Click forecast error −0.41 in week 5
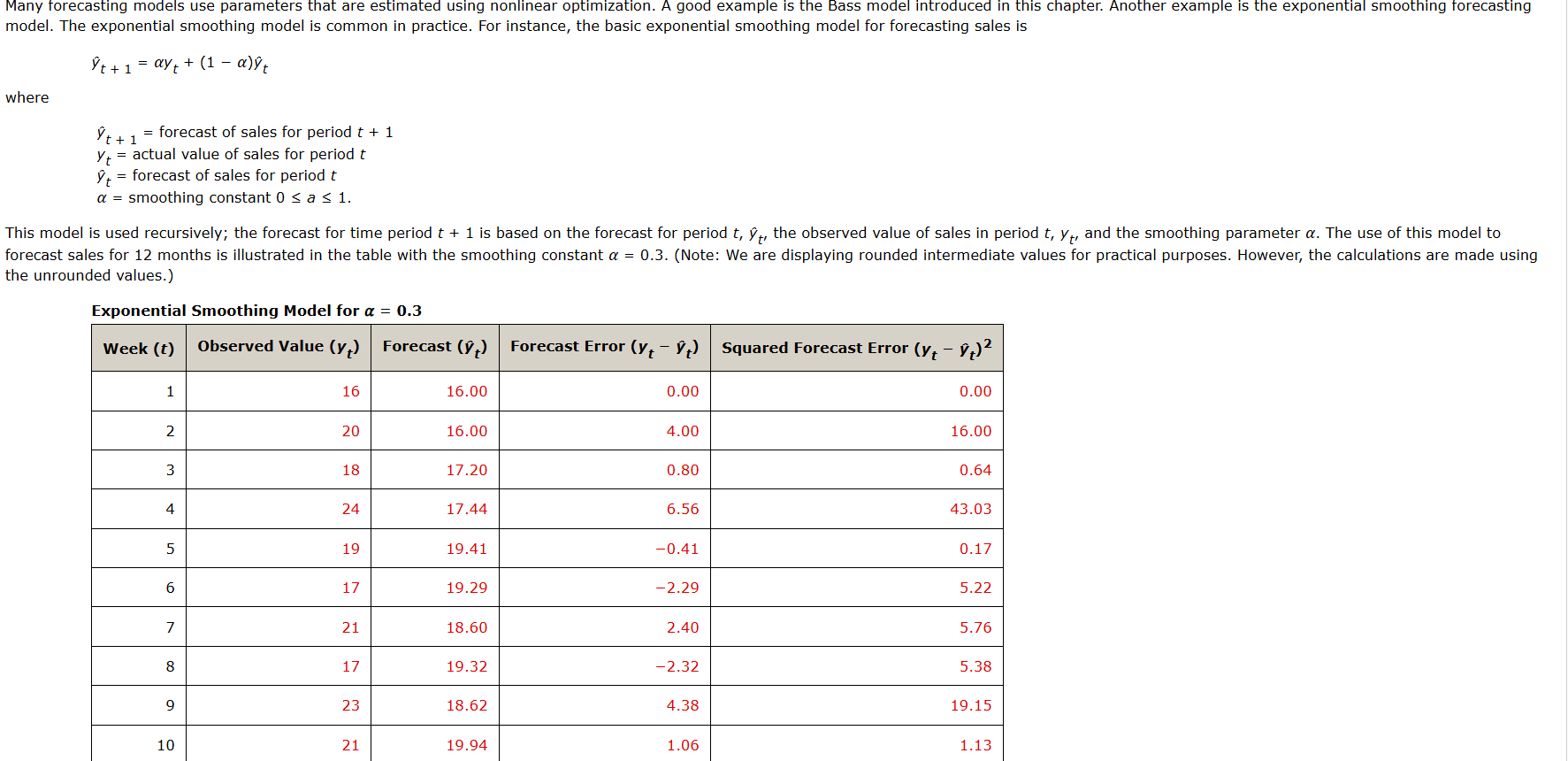 (677, 549)
